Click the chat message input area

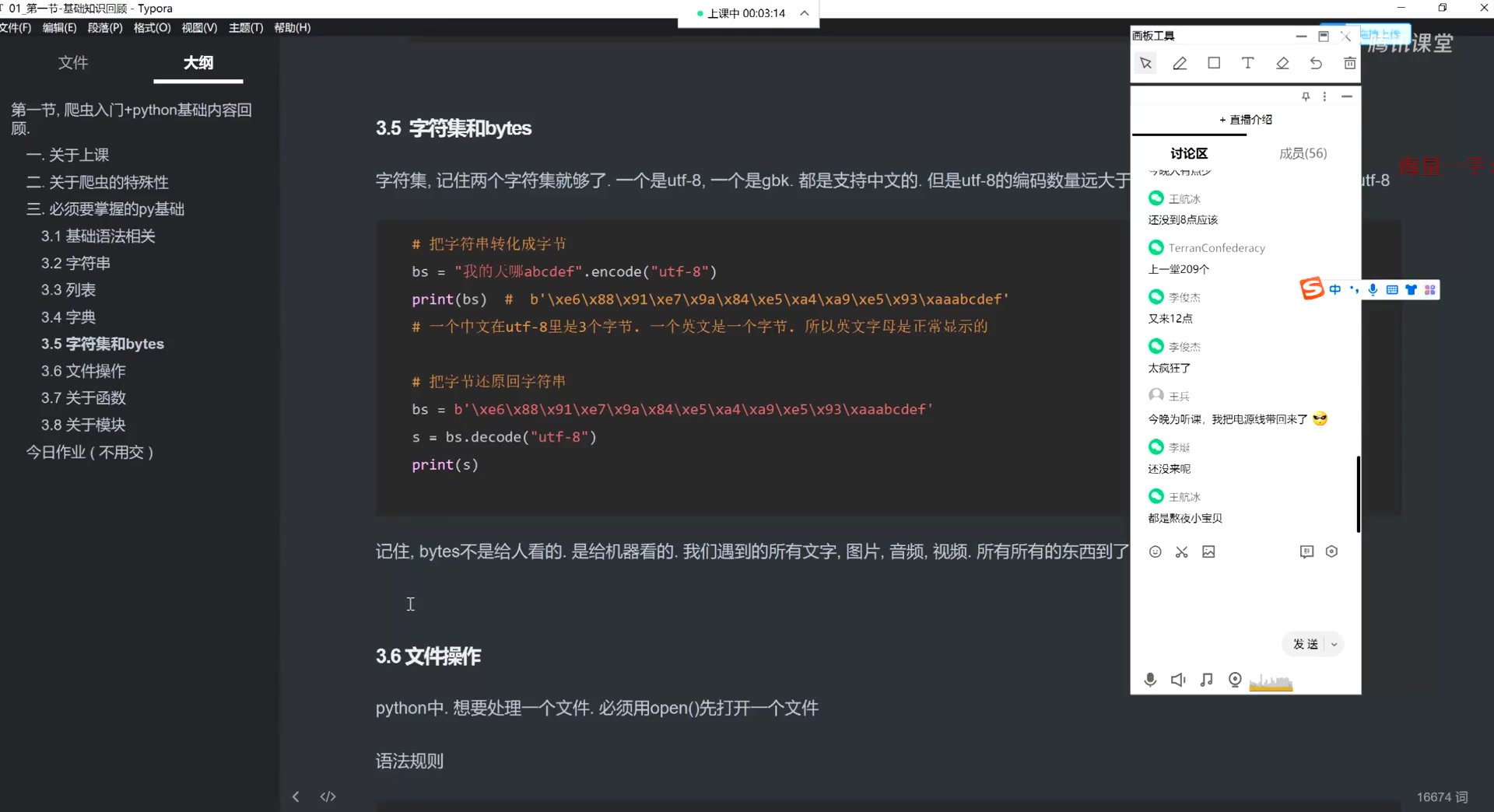[1245, 595]
